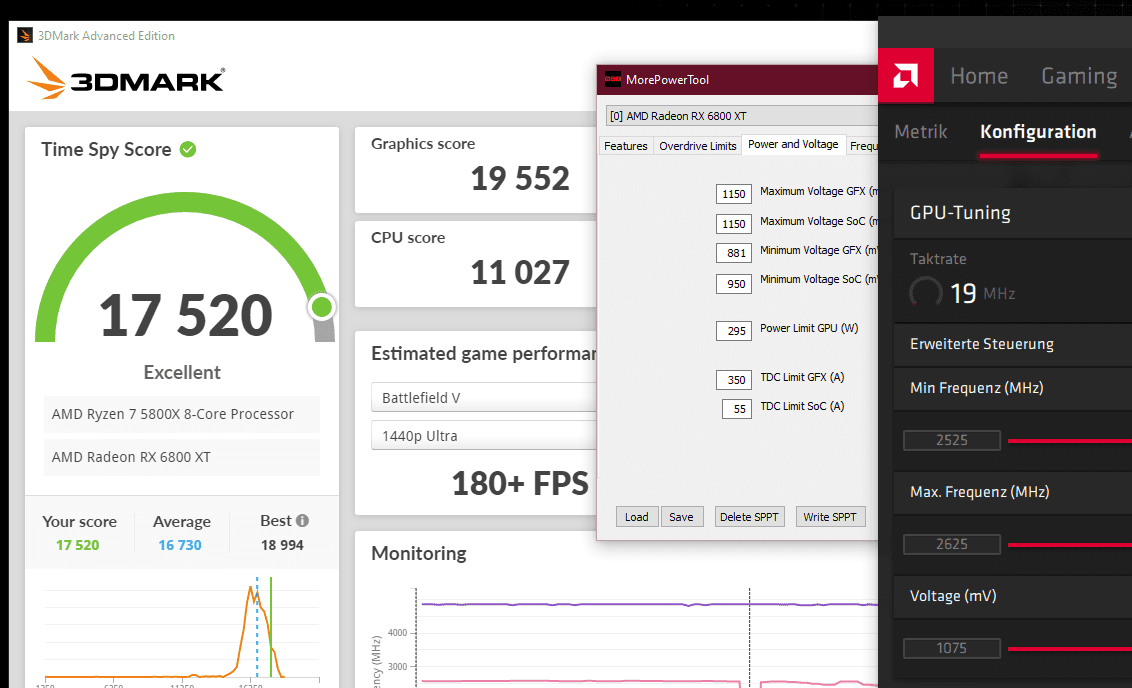Click the TDC Limit SoC field showing 55

pos(736,409)
